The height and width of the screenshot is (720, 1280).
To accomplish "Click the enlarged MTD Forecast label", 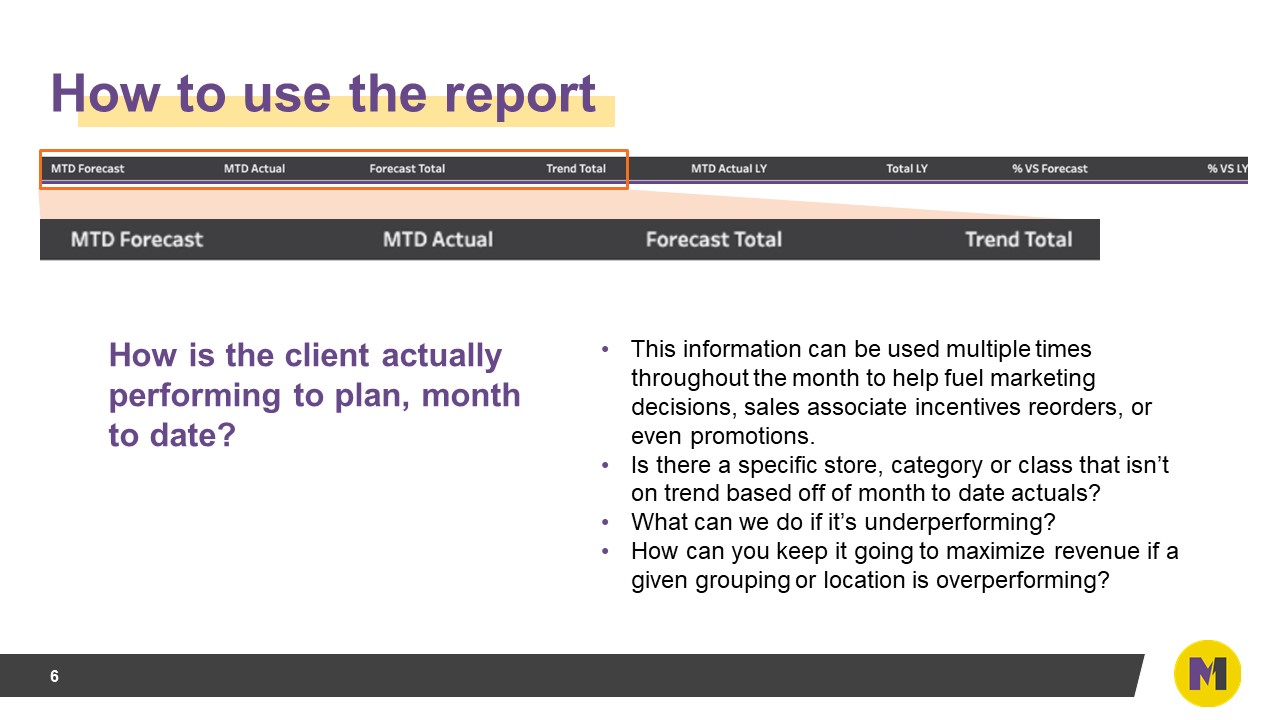I will (137, 239).
